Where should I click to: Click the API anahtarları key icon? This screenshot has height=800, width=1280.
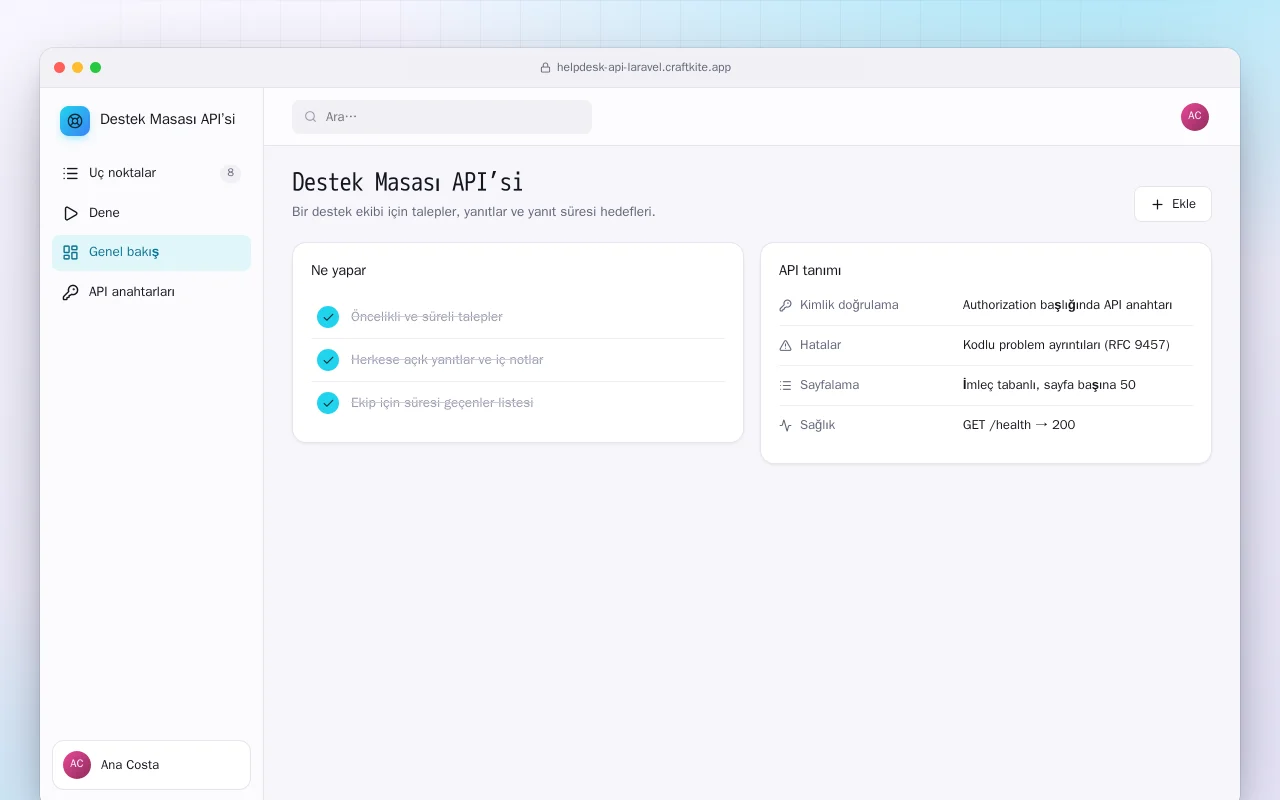tap(70, 292)
